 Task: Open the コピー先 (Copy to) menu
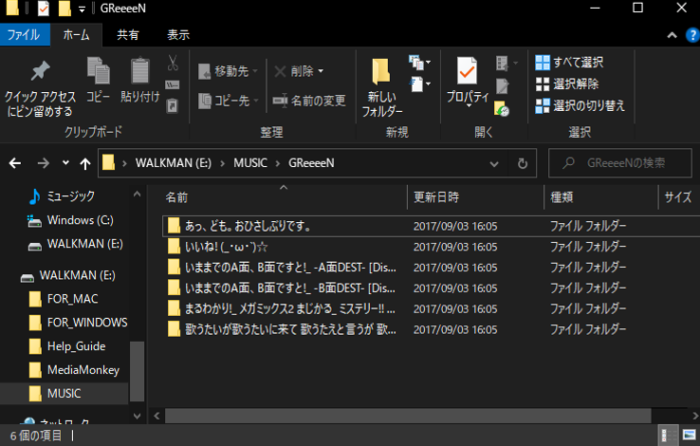click(x=228, y=100)
